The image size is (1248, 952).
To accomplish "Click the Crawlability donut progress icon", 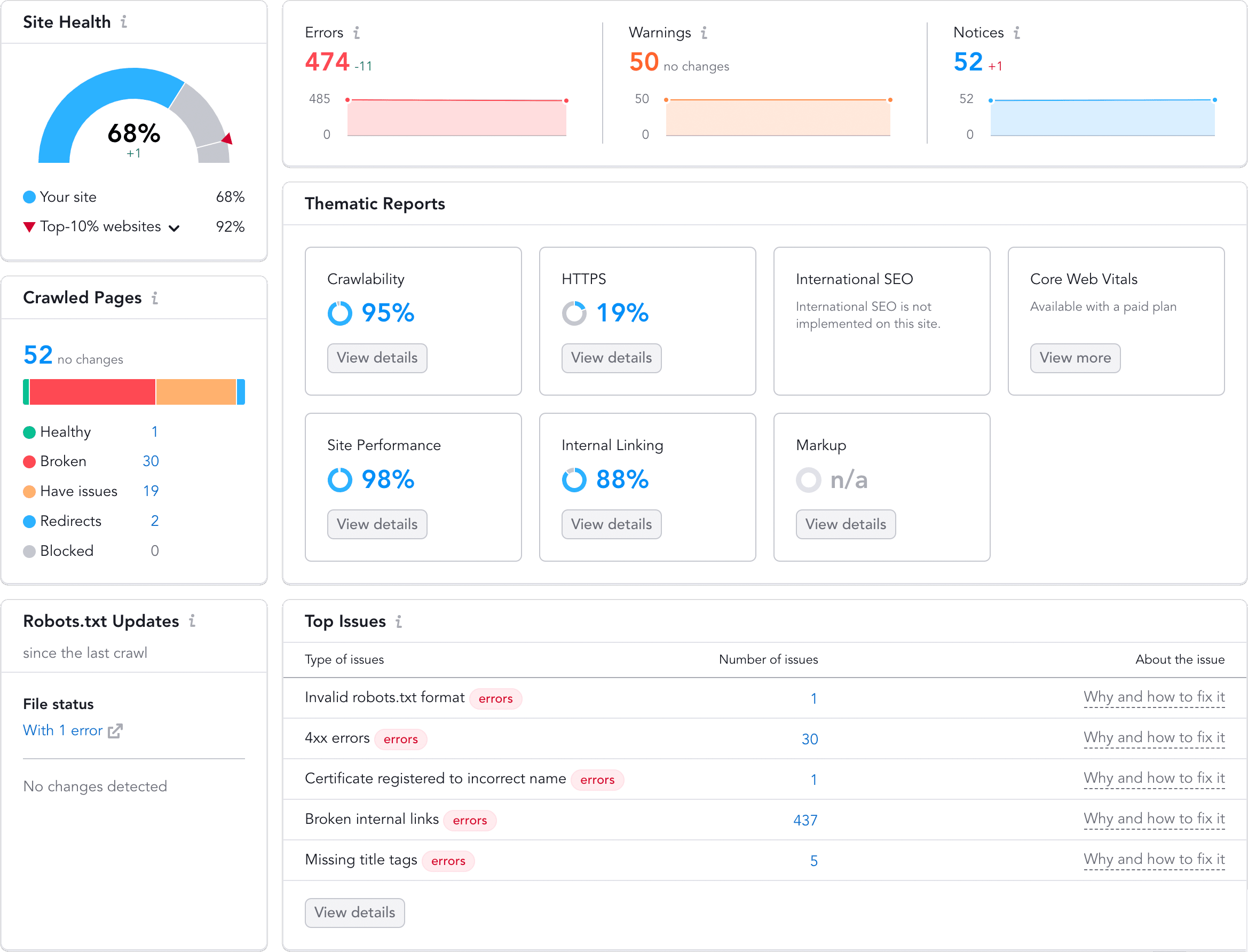I will click(x=340, y=313).
